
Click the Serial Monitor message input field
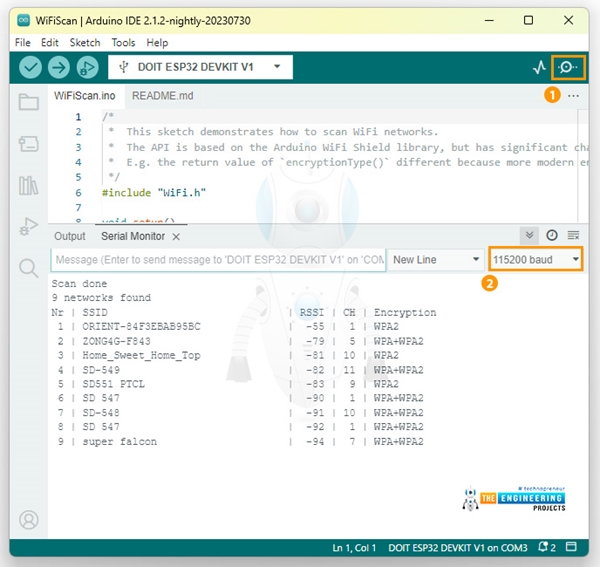218,260
